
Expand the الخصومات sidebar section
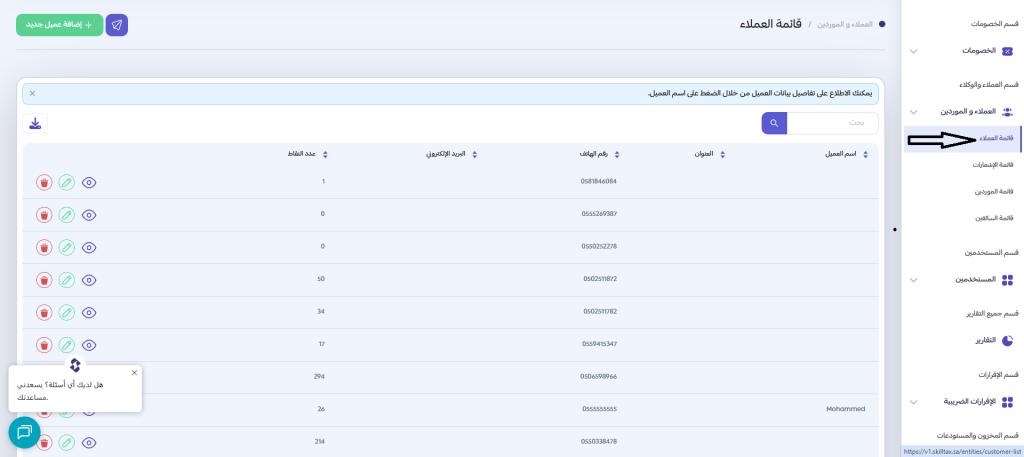coord(913,51)
